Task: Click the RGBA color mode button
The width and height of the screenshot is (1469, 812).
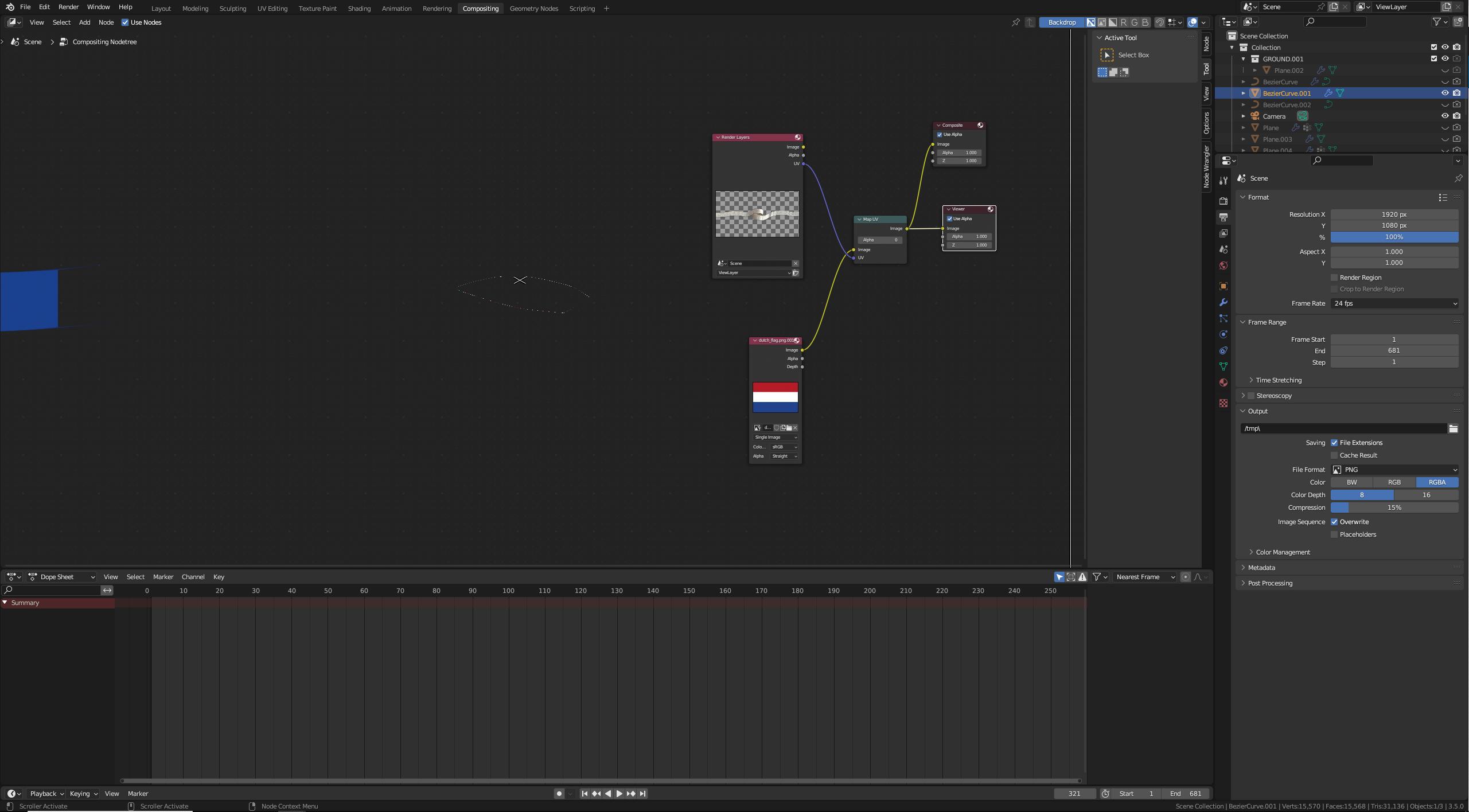Action: [x=1437, y=482]
